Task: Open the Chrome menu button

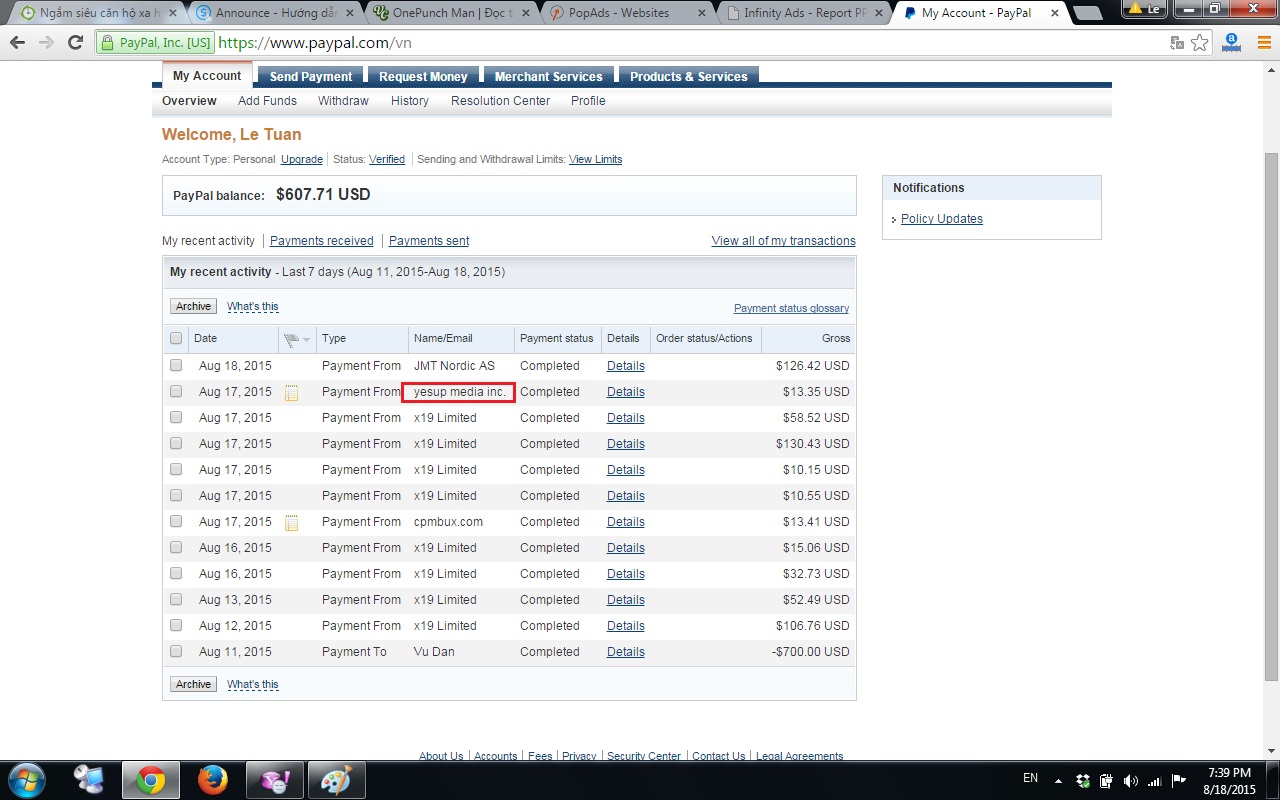Action: (x=1263, y=43)
